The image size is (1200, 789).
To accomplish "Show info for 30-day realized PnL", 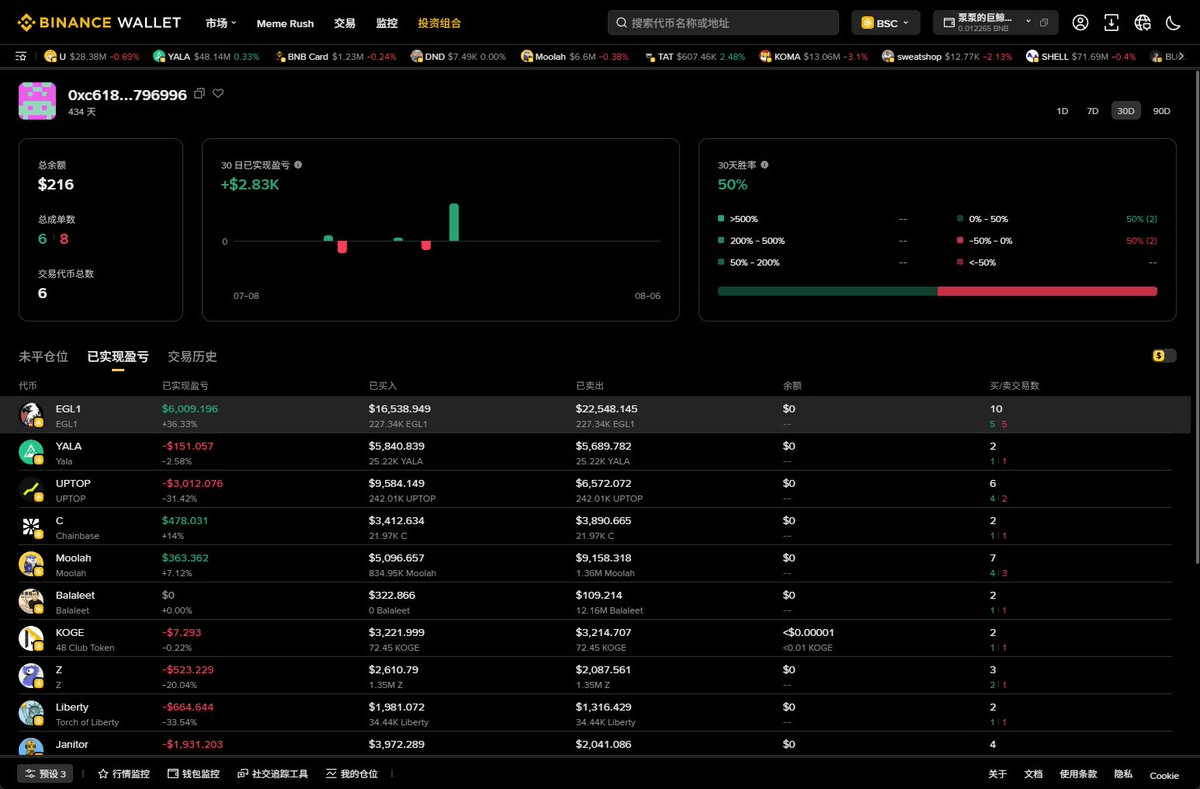I will pos(298,165).
